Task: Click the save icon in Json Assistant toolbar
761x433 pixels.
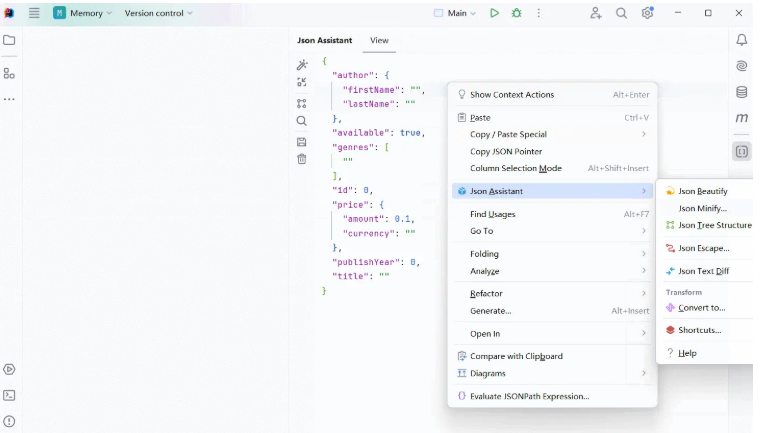Action: 302,142
